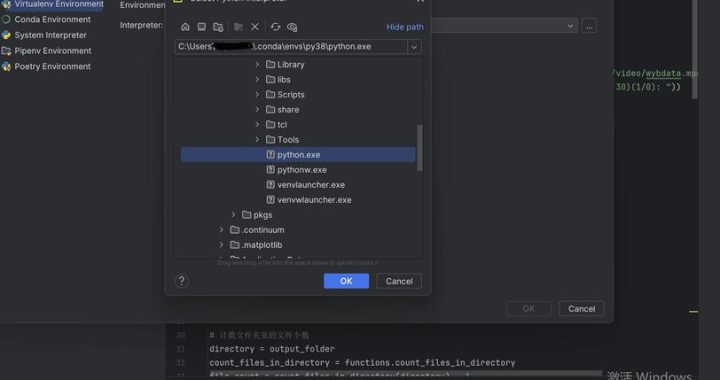
Task: Click the file tree vertical scrollbar
Action: (x=419, y=148)
